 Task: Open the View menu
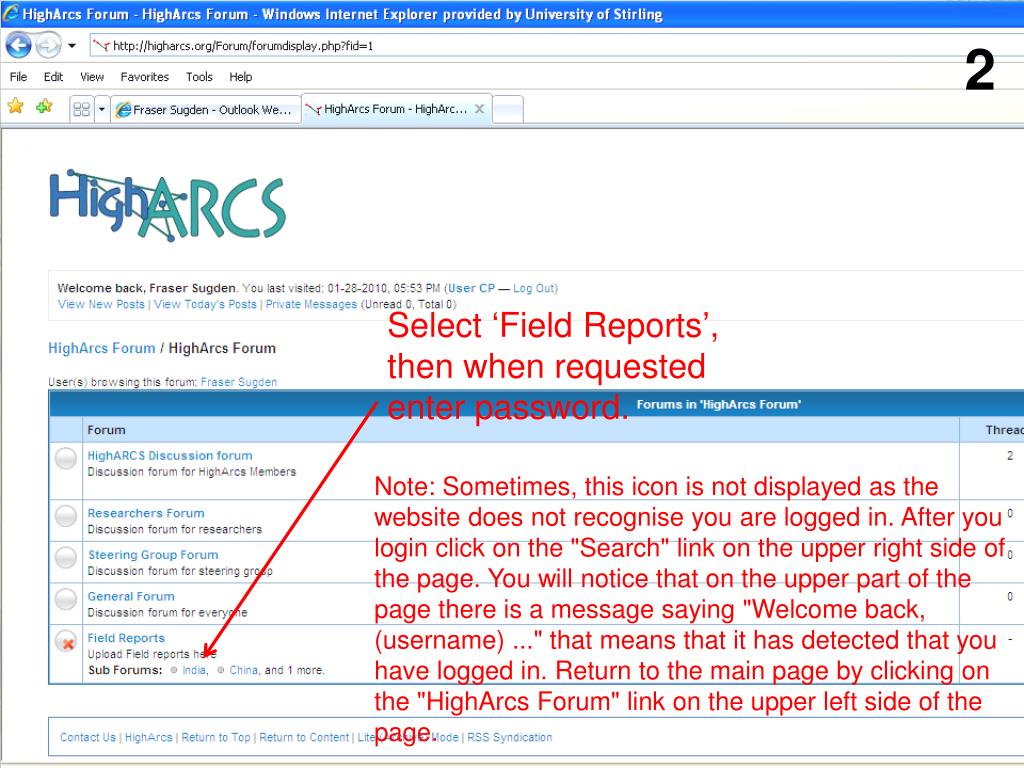click(91, 77)
